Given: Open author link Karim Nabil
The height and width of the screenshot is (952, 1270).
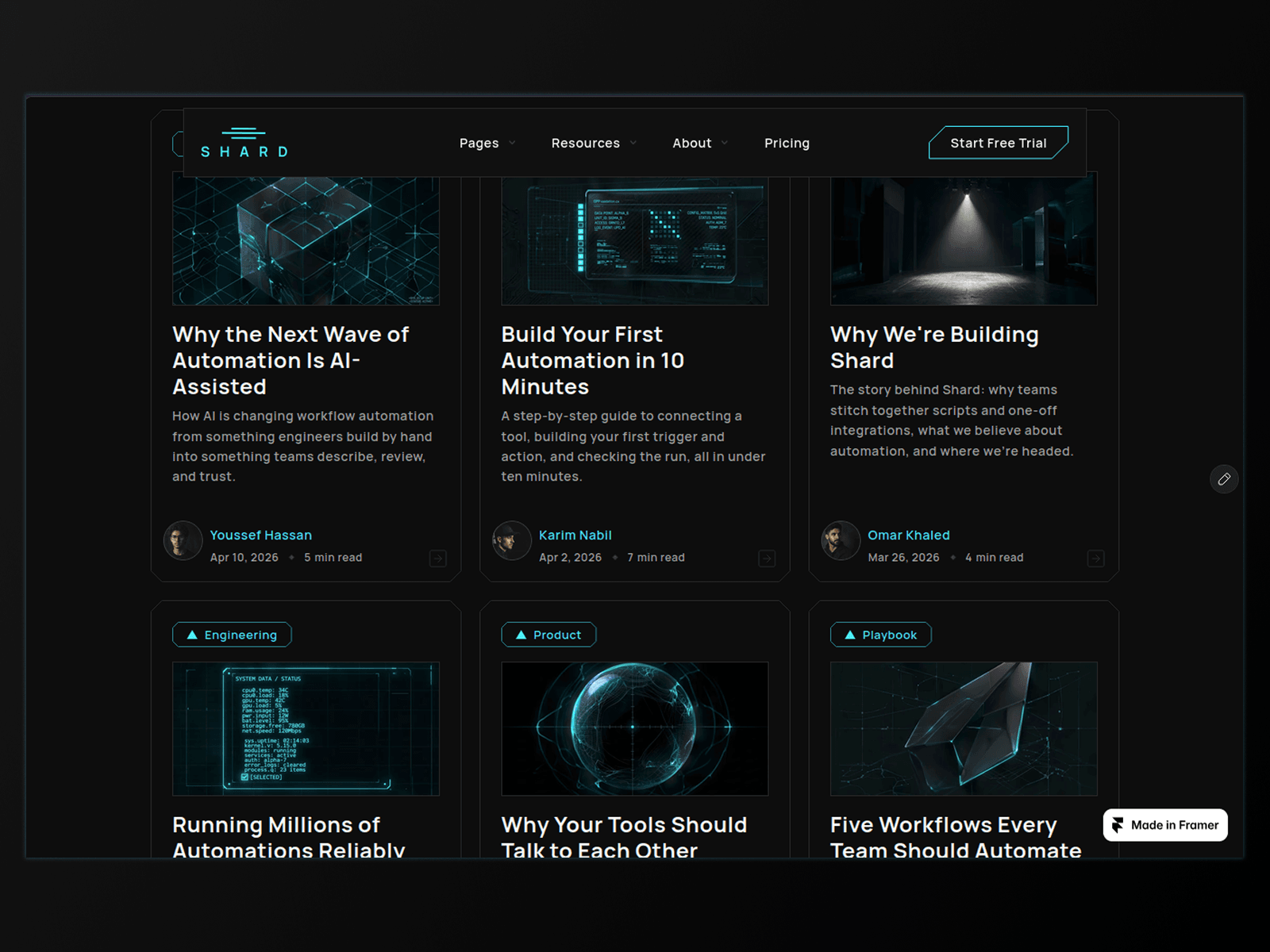Looking at the screenshot, I should [x=575, y=535].
